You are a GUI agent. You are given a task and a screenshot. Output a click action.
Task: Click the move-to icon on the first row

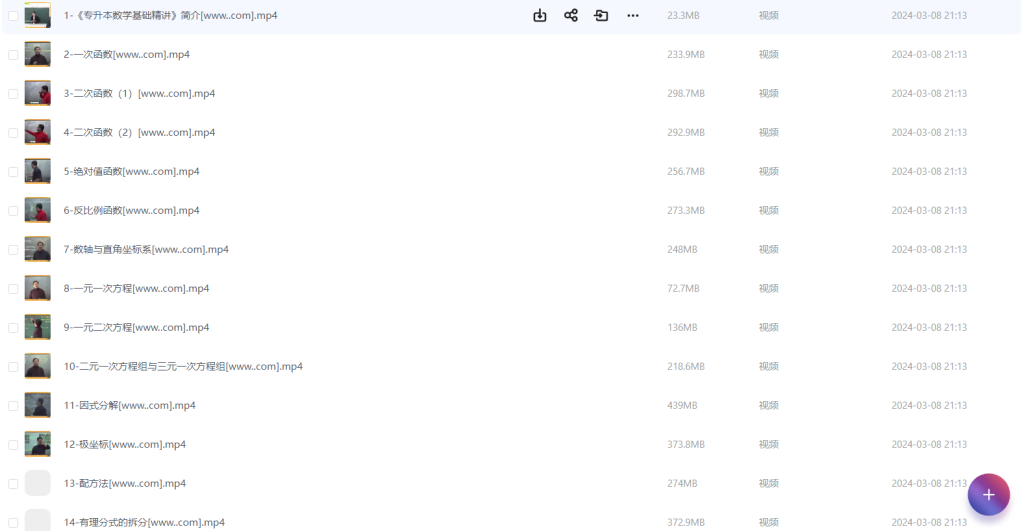click(601, 16)
